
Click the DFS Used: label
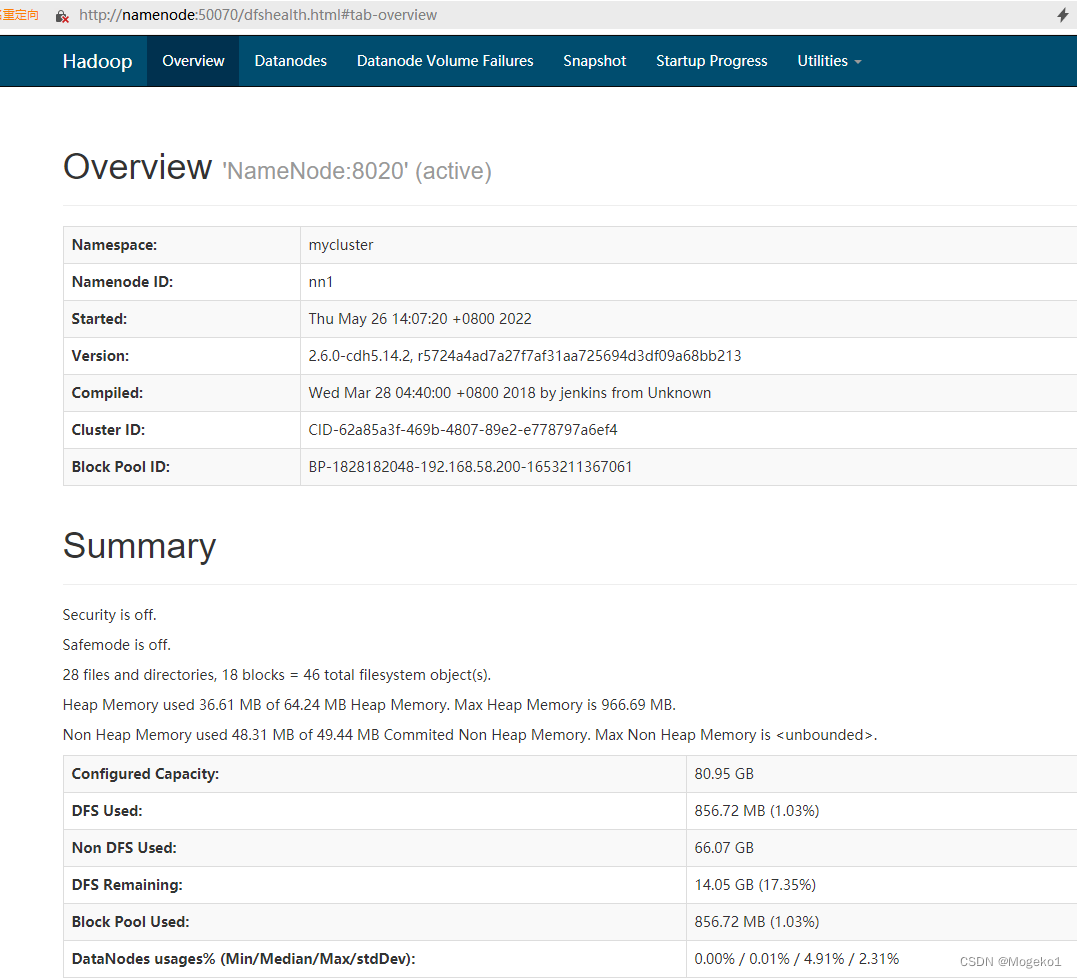point(107,812)
